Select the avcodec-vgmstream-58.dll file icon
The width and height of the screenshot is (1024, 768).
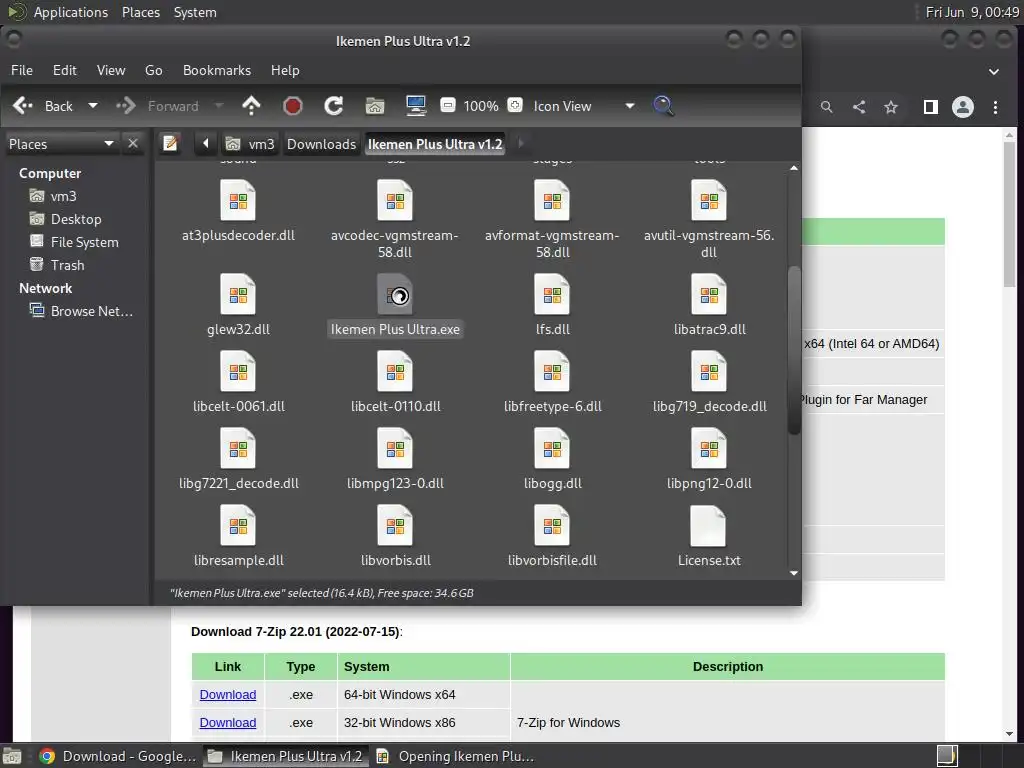(395, 200)
